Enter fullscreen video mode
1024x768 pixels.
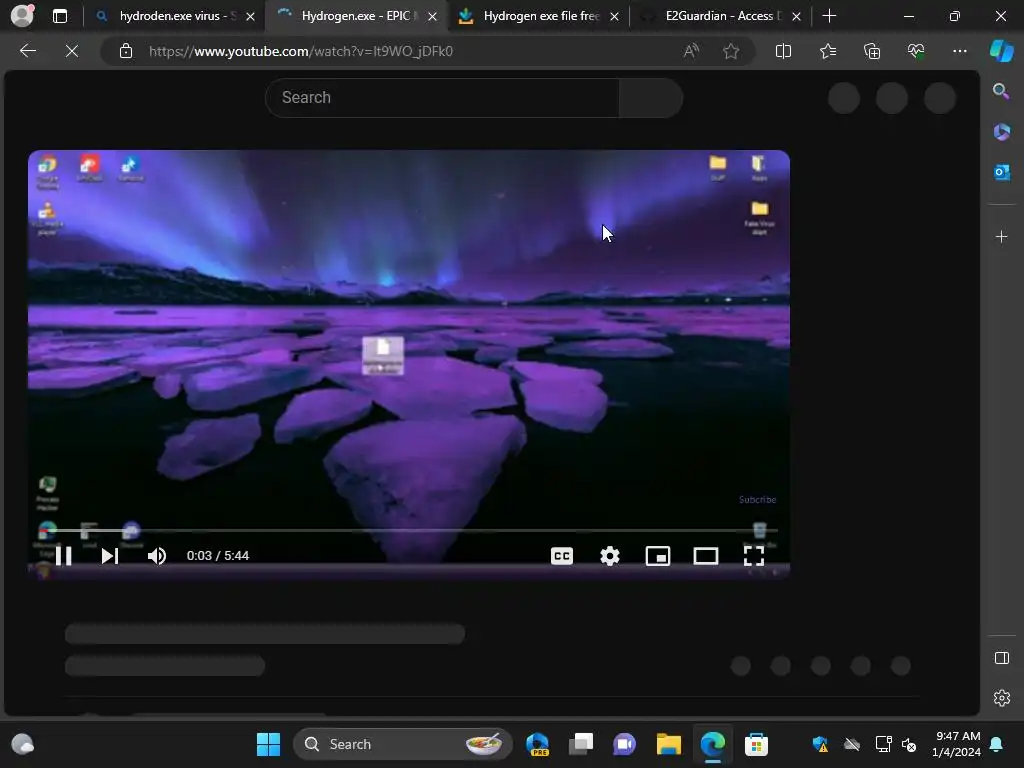(x=754, y=556)
